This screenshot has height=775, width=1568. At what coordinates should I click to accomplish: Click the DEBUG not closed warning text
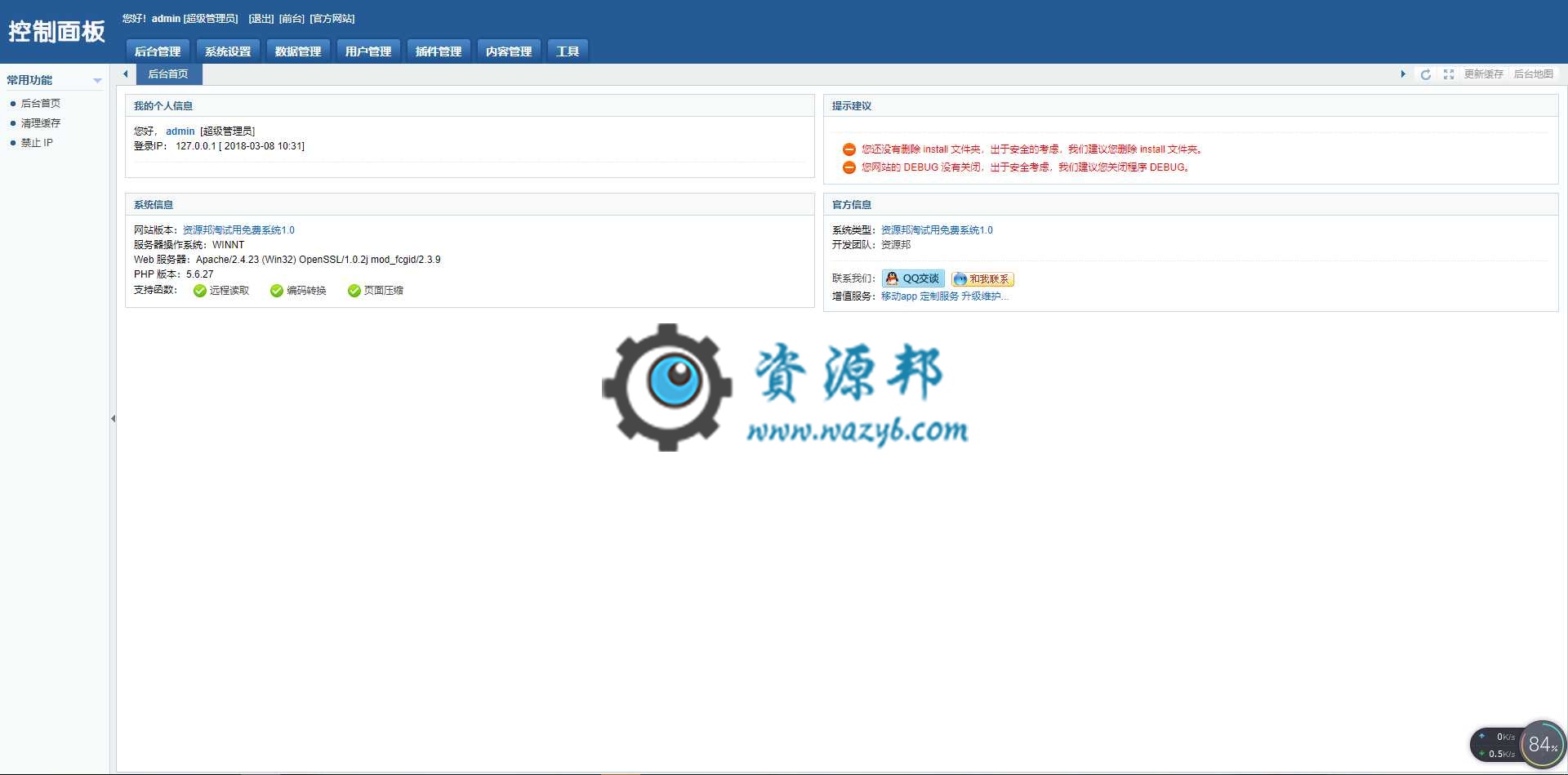point(1026,167)
